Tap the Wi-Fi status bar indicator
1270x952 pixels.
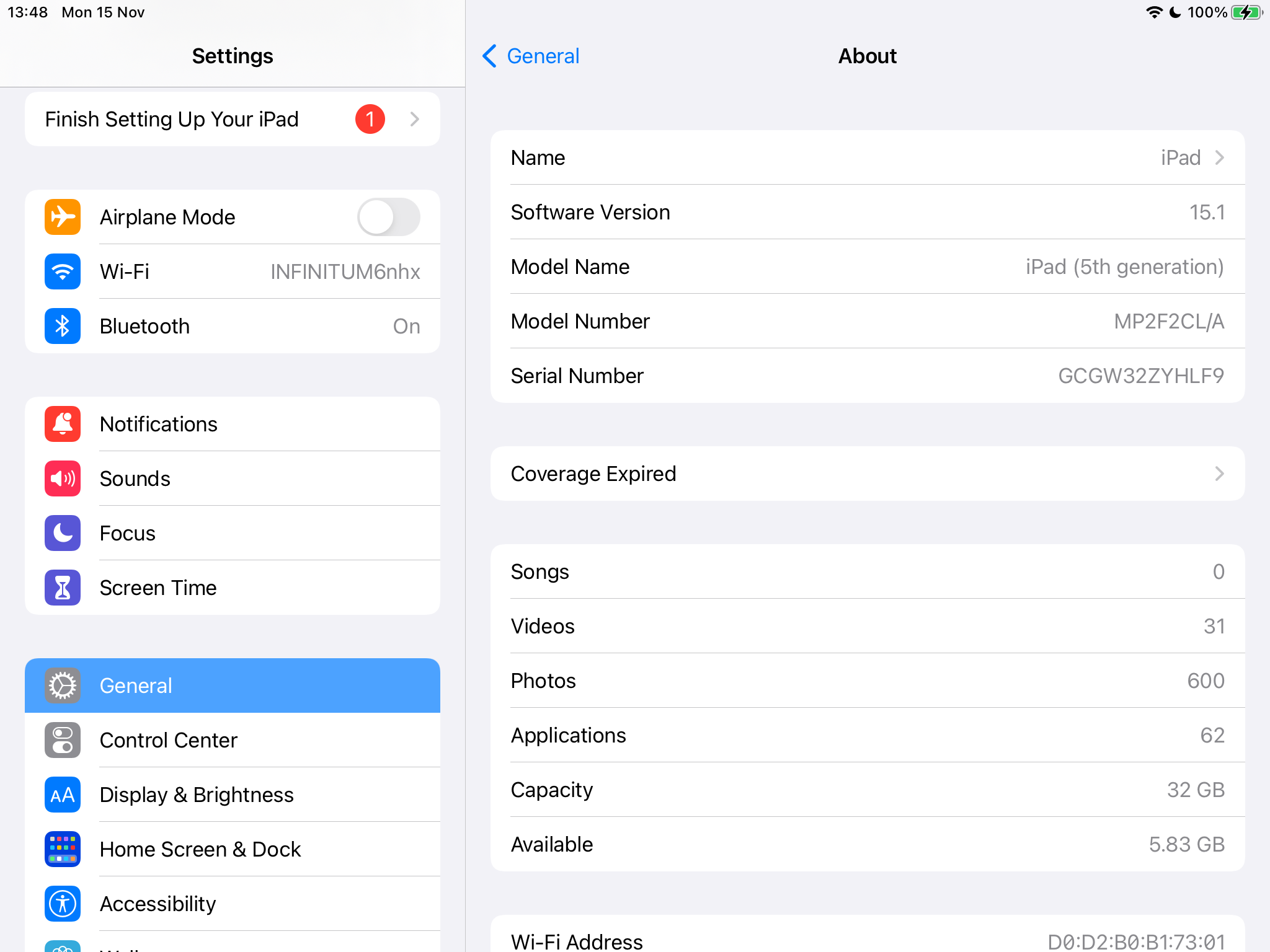(1154, 12)
